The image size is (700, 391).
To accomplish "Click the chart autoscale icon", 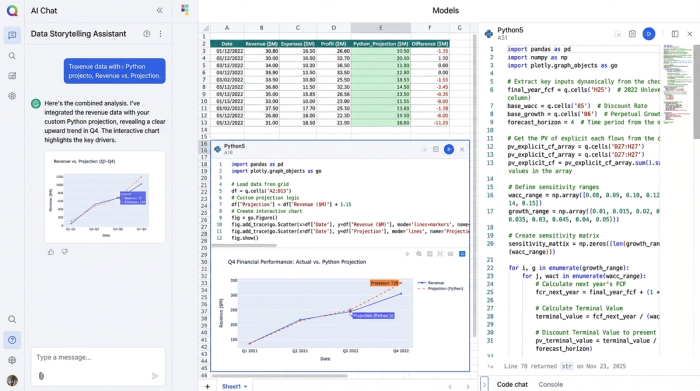I will 440,254.
